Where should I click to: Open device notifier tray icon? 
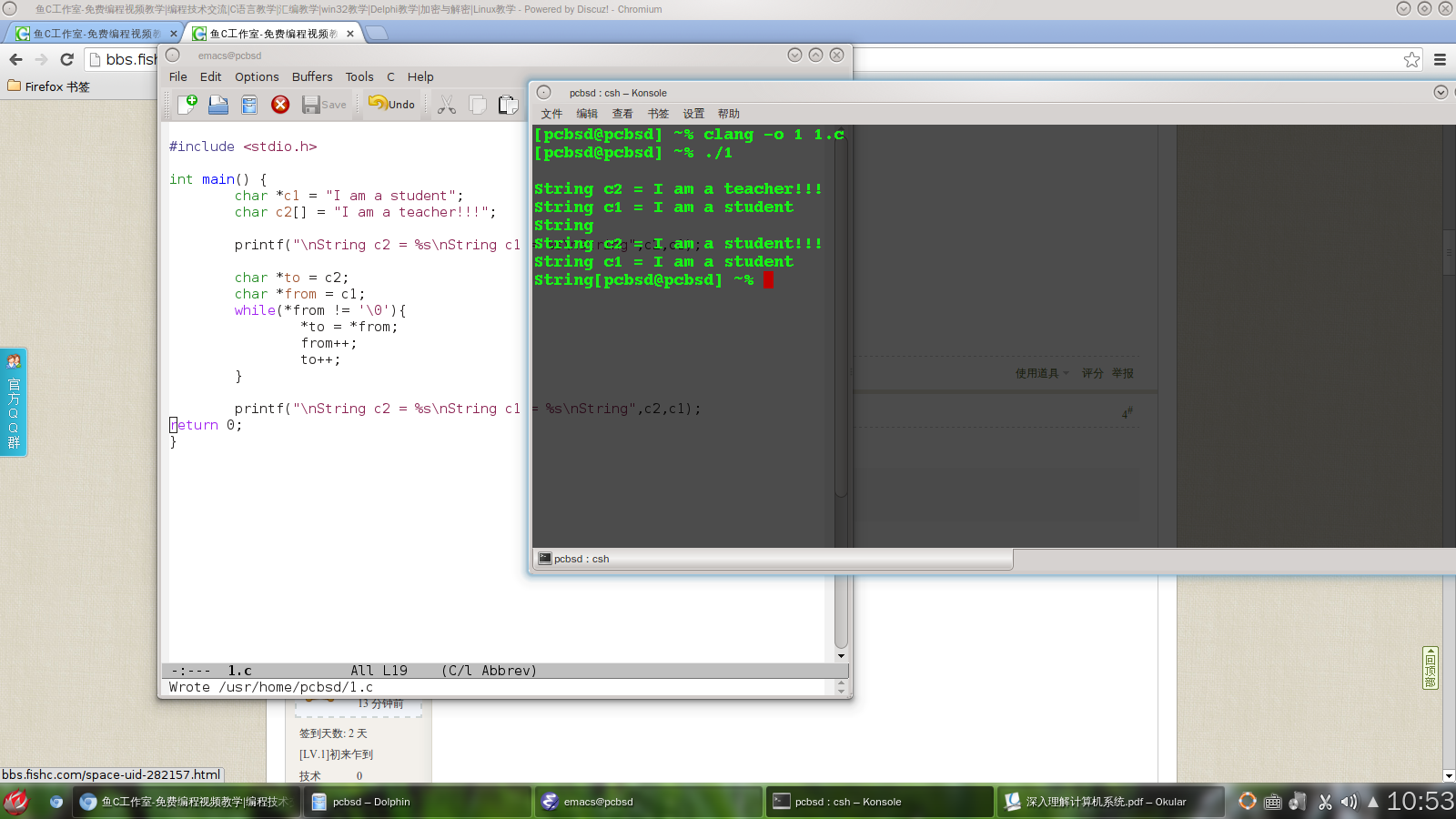[1299, 802]
